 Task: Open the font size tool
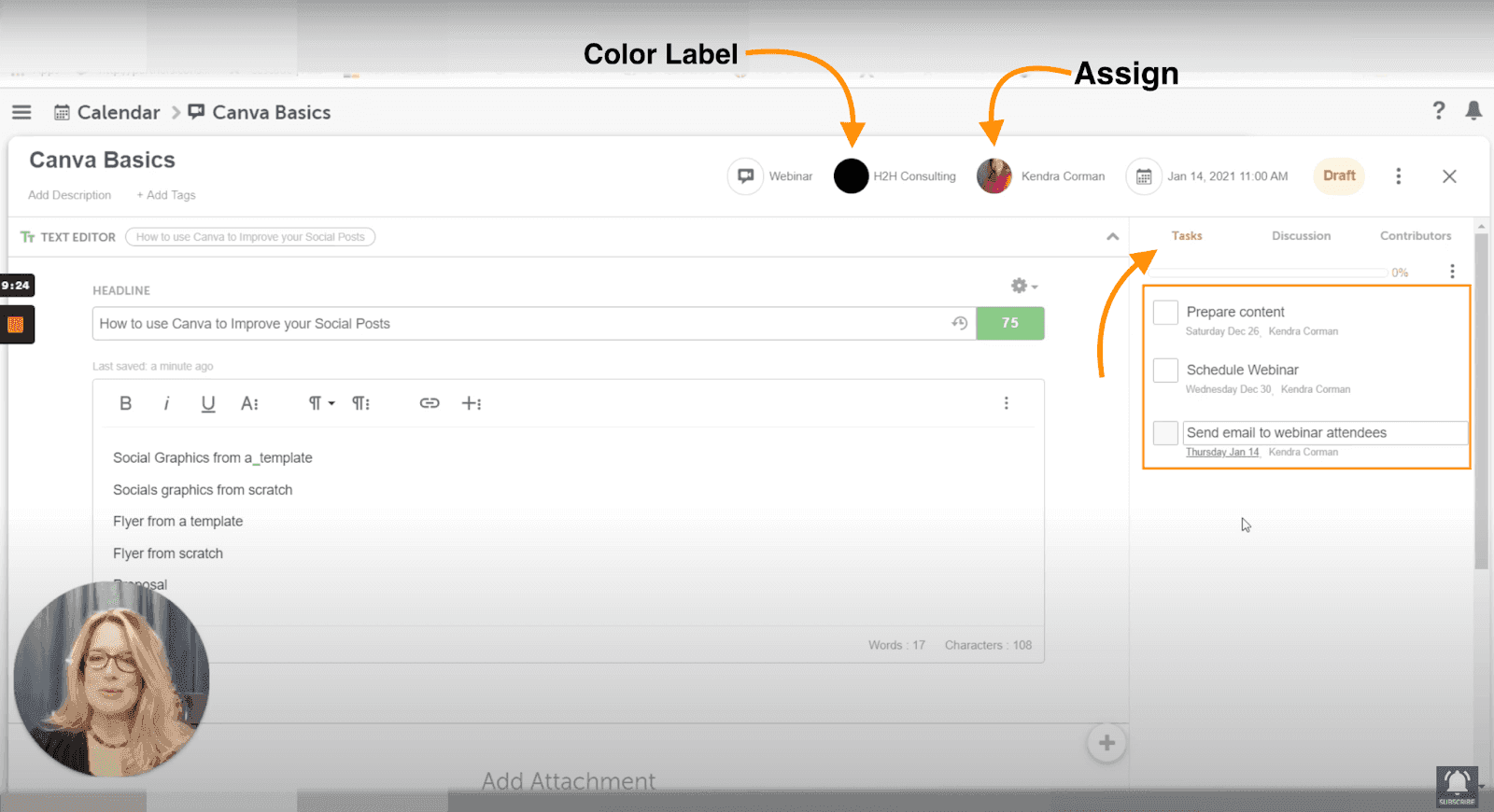click(249, 403)
